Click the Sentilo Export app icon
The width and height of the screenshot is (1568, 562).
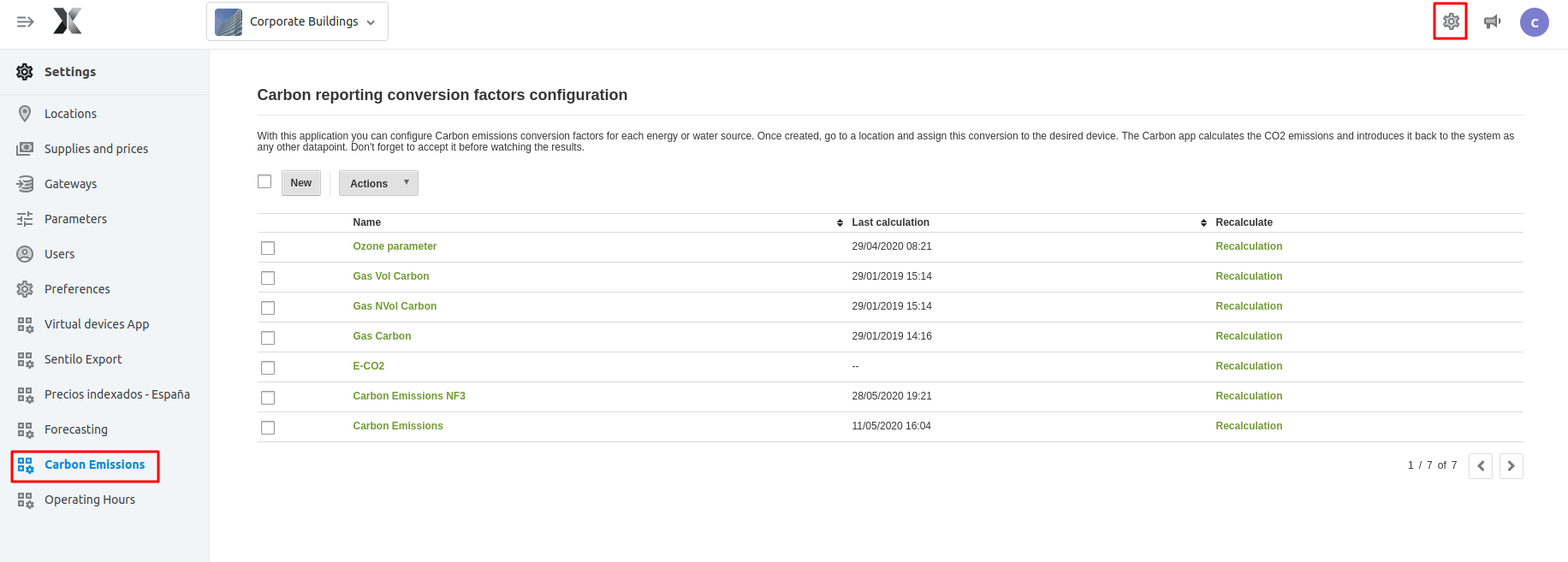25,359
